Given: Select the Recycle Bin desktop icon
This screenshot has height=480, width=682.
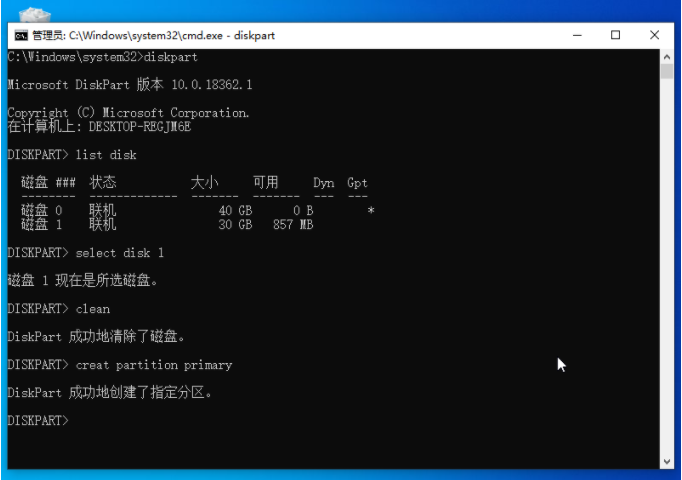Looking at the screenshot, I should [35, 14].
